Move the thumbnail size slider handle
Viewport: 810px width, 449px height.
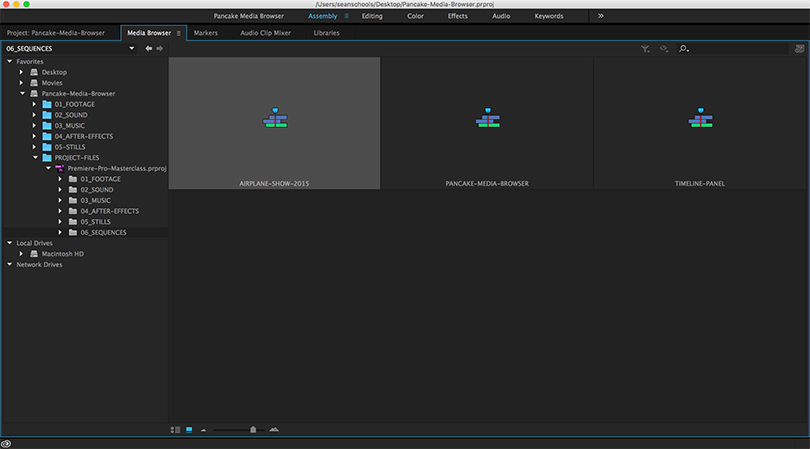(253, 429)
